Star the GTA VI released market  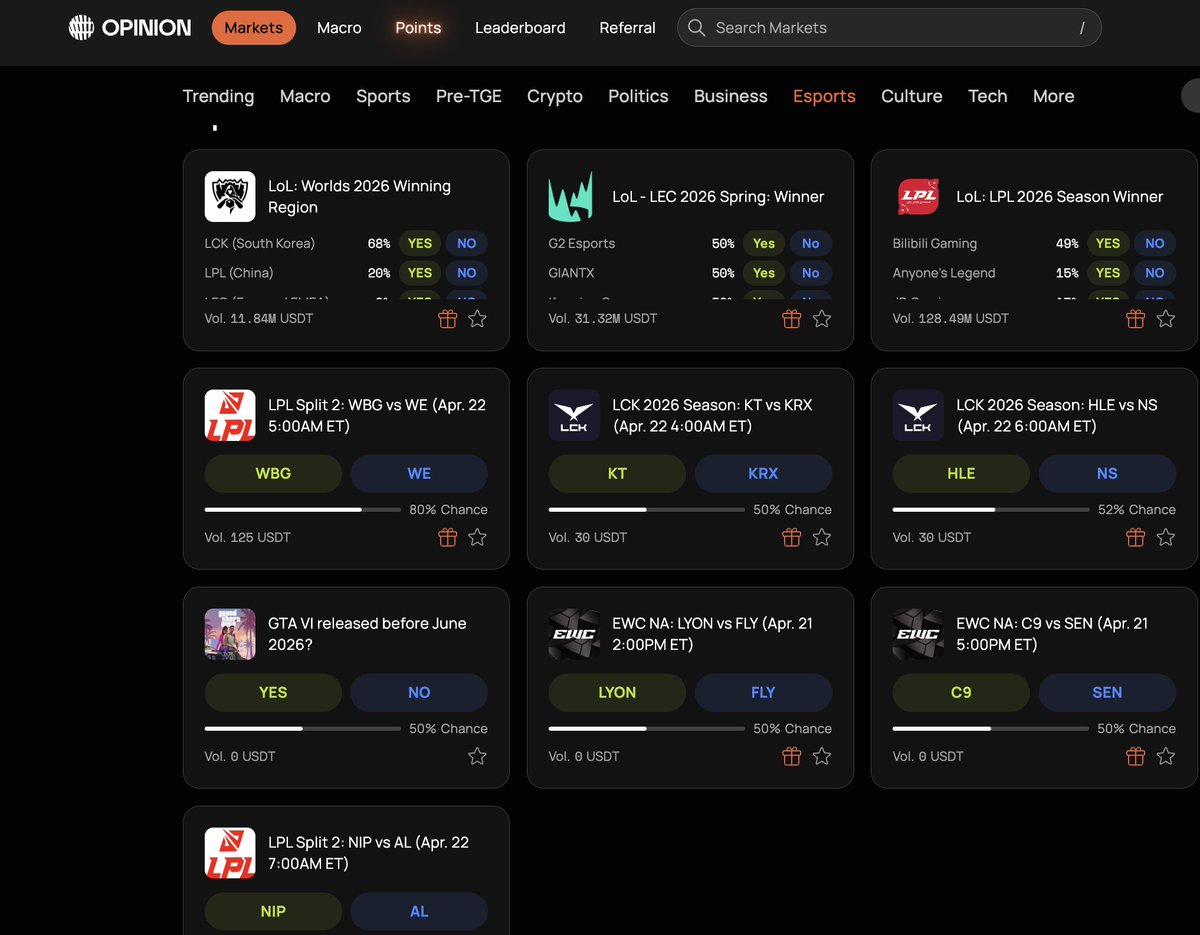click(x=477, y=756)
